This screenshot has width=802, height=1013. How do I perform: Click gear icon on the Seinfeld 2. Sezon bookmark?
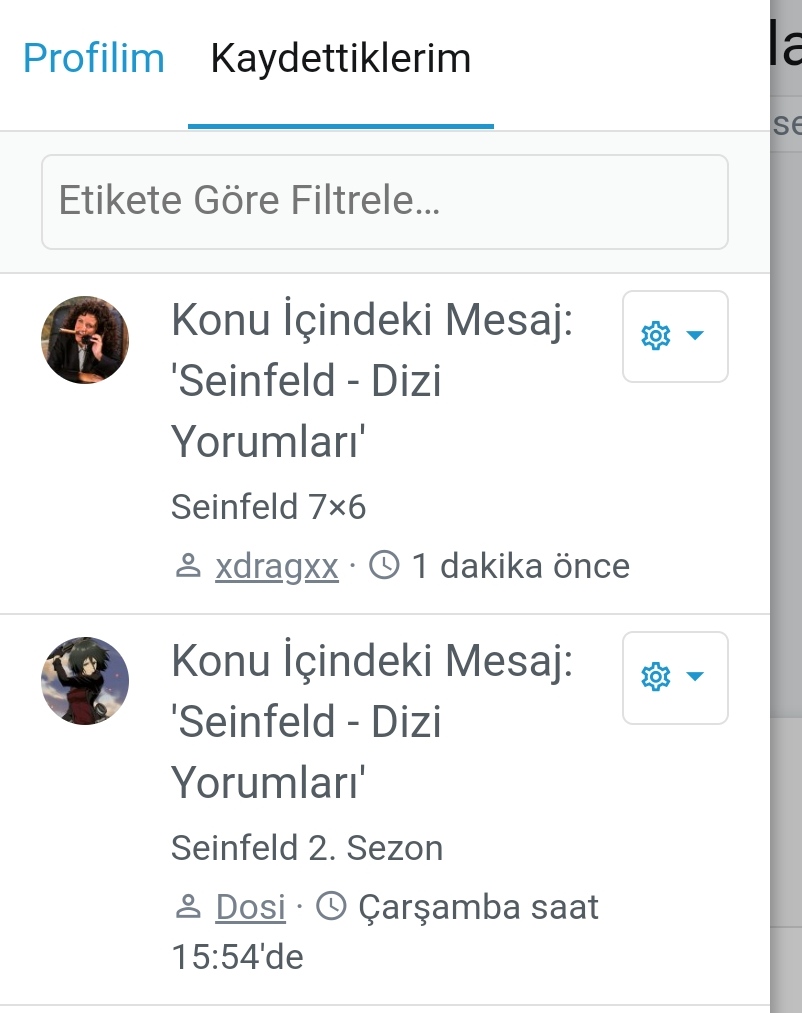click(x=655, y=677)
